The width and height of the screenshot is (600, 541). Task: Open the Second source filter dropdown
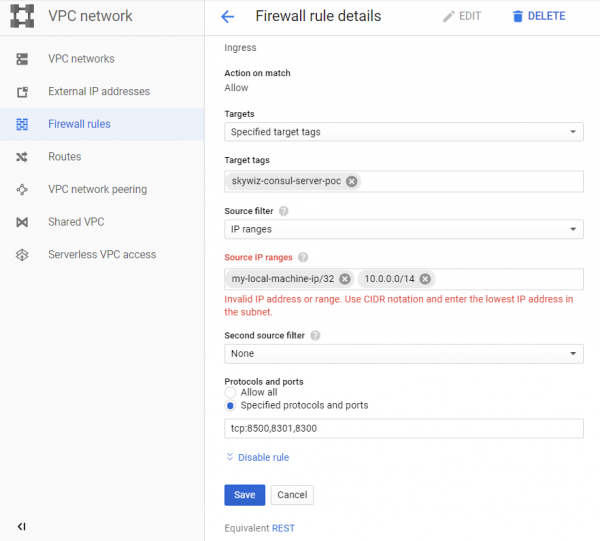tap(404, 354)
